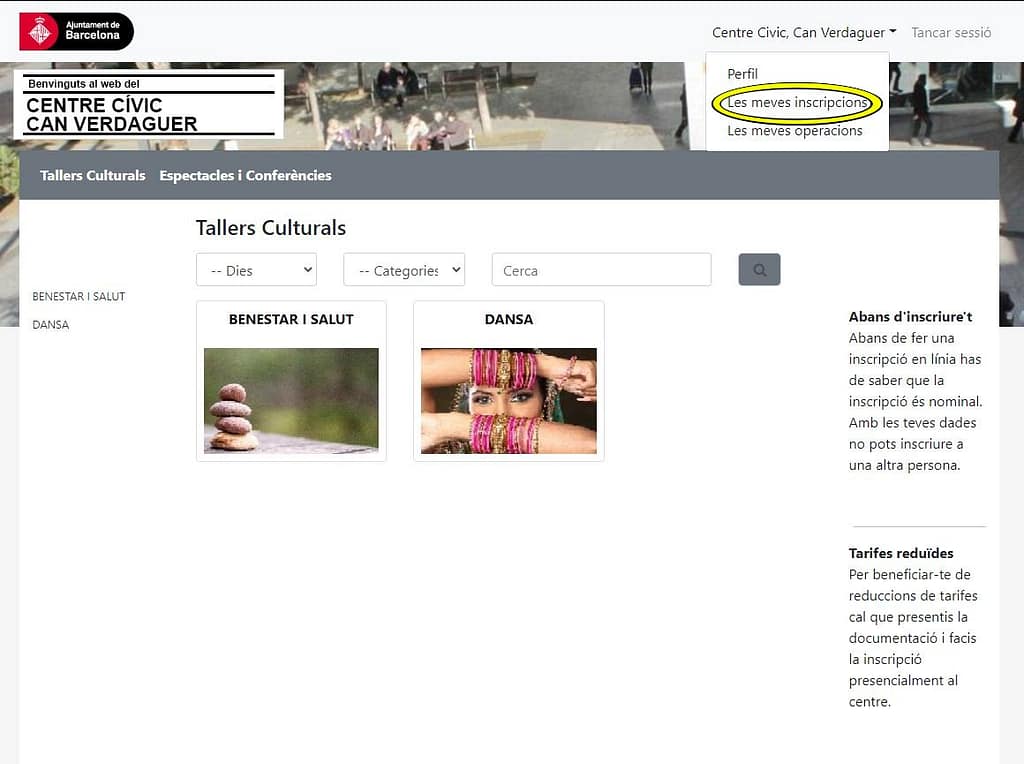
Task: Open the Dies filter dropdown
Action: coord(256,270)
